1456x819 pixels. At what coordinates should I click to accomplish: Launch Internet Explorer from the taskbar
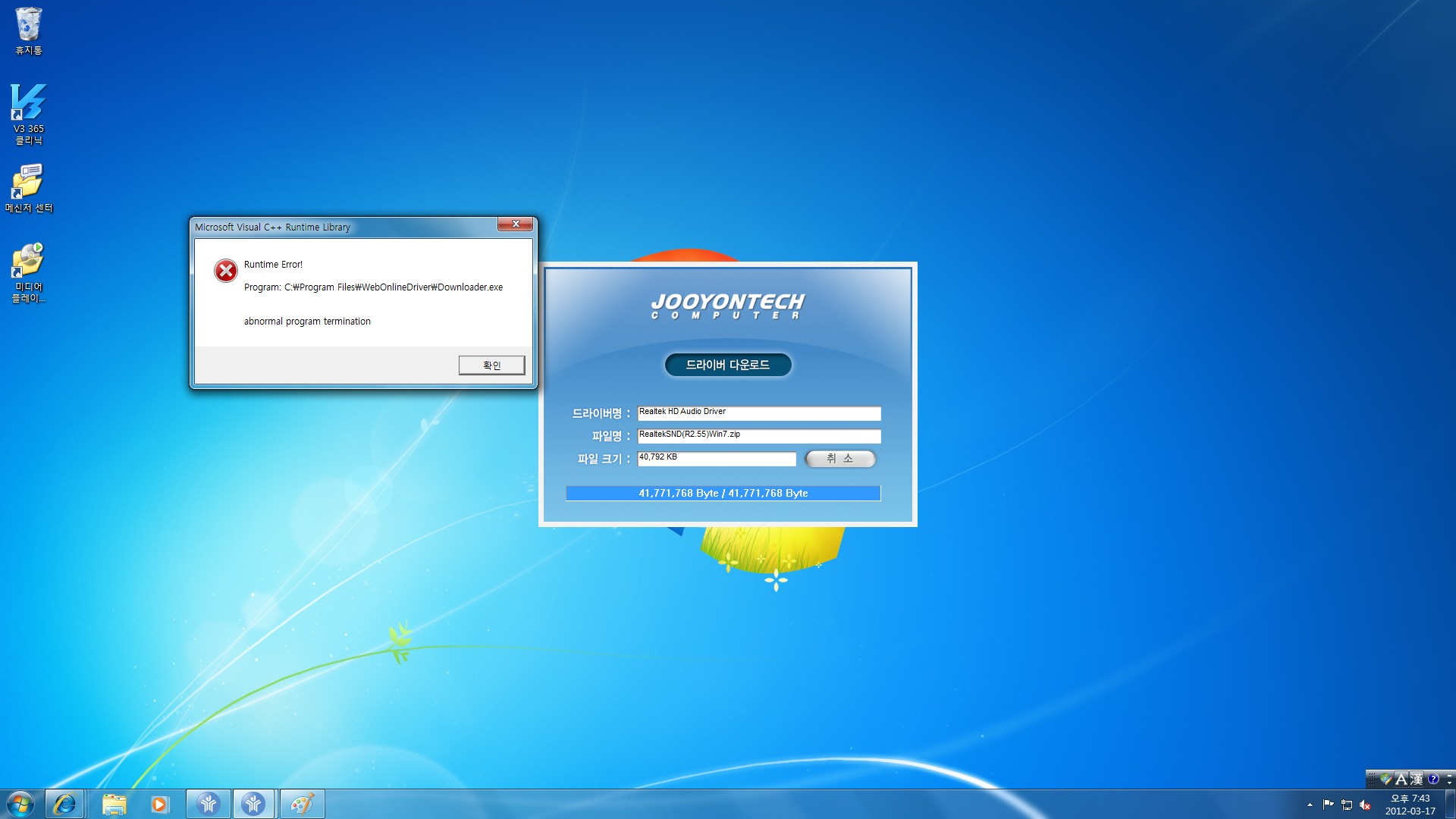pyautogui.click(x=64, y=804)
